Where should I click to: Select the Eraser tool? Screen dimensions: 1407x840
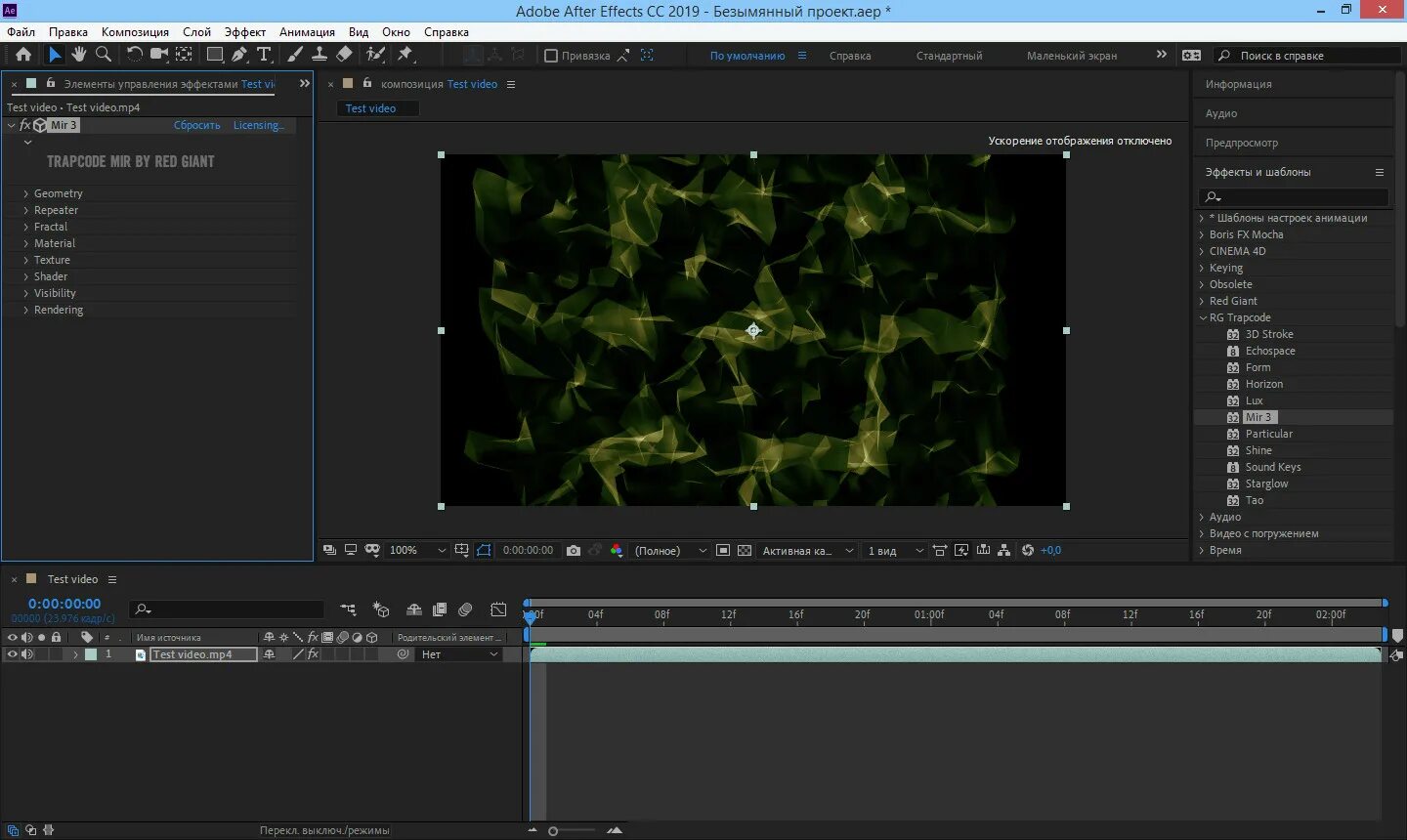tap(345, 55)
